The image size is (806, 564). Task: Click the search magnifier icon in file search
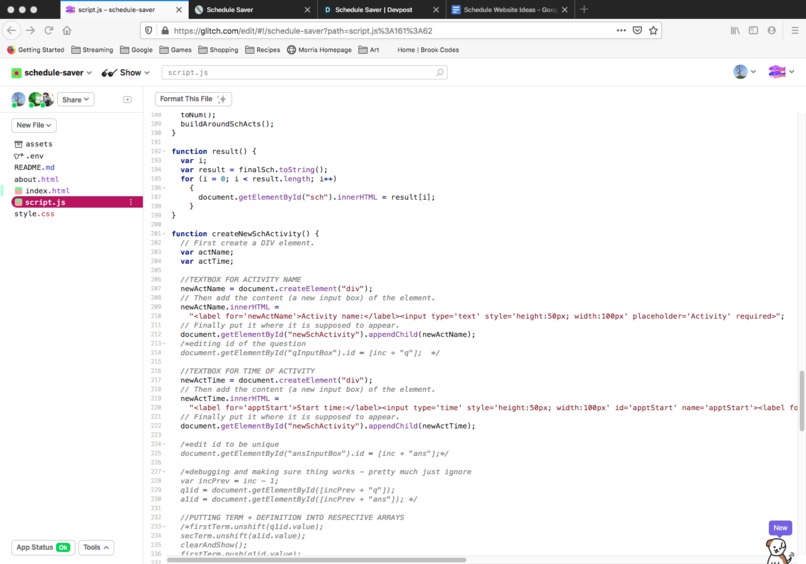coord(440,72)
